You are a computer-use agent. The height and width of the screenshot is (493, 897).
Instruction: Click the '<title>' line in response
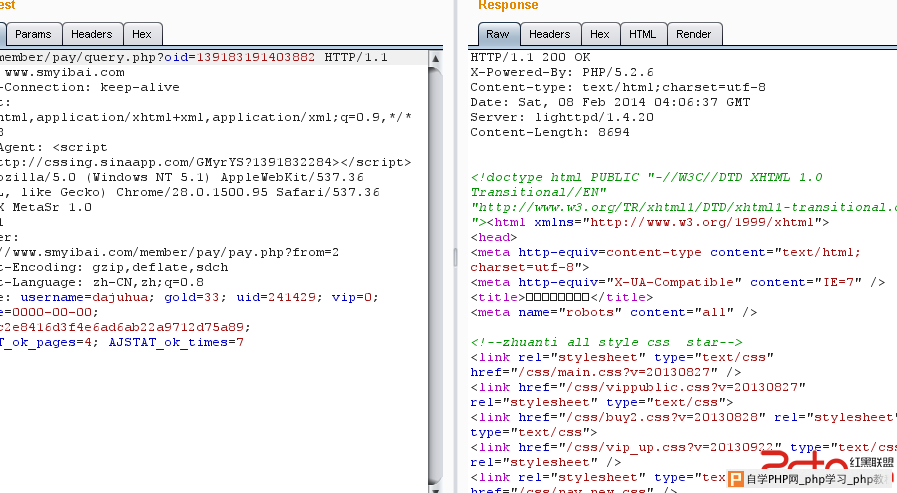pyautogui.click(x=562, y=297)
